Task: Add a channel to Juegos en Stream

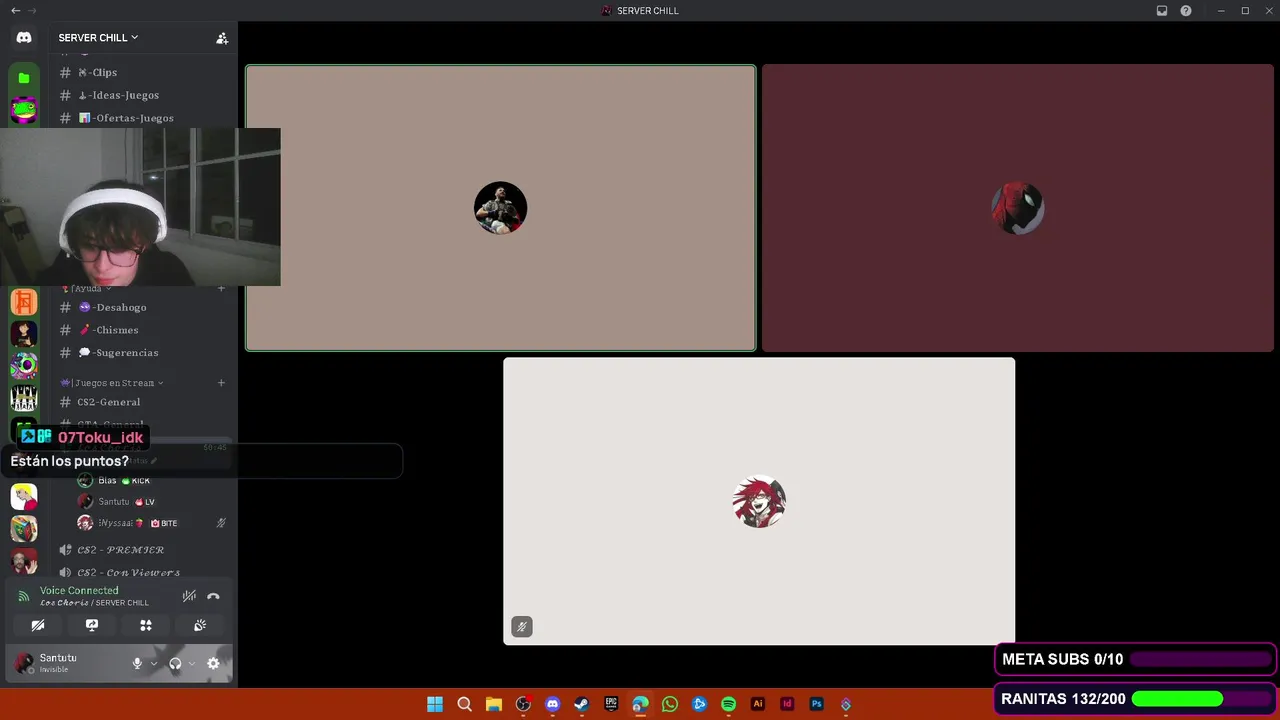Action: pyautogui.click(x=221, y=383)
